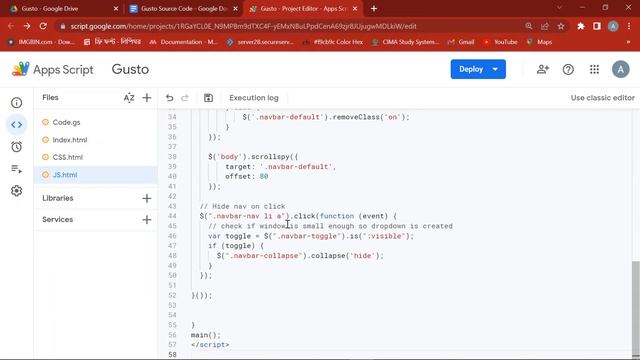The width and height of the screenshot is (640, 360).
Task: Close the Gusto - Google Drive tab
Action: 116,9
